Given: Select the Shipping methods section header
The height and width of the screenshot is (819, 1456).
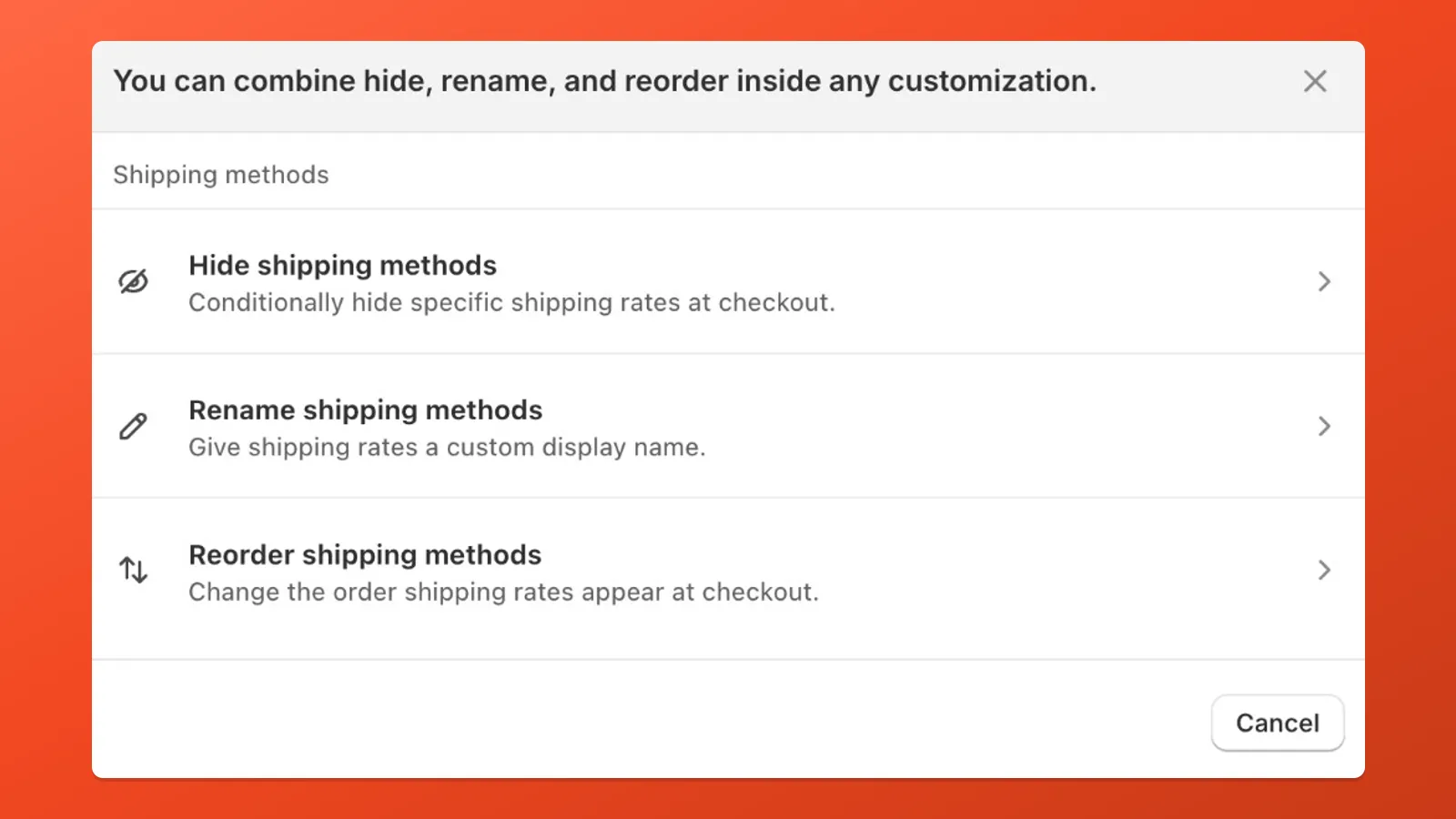Looking at the screenshot, I should tap(221, 174).
